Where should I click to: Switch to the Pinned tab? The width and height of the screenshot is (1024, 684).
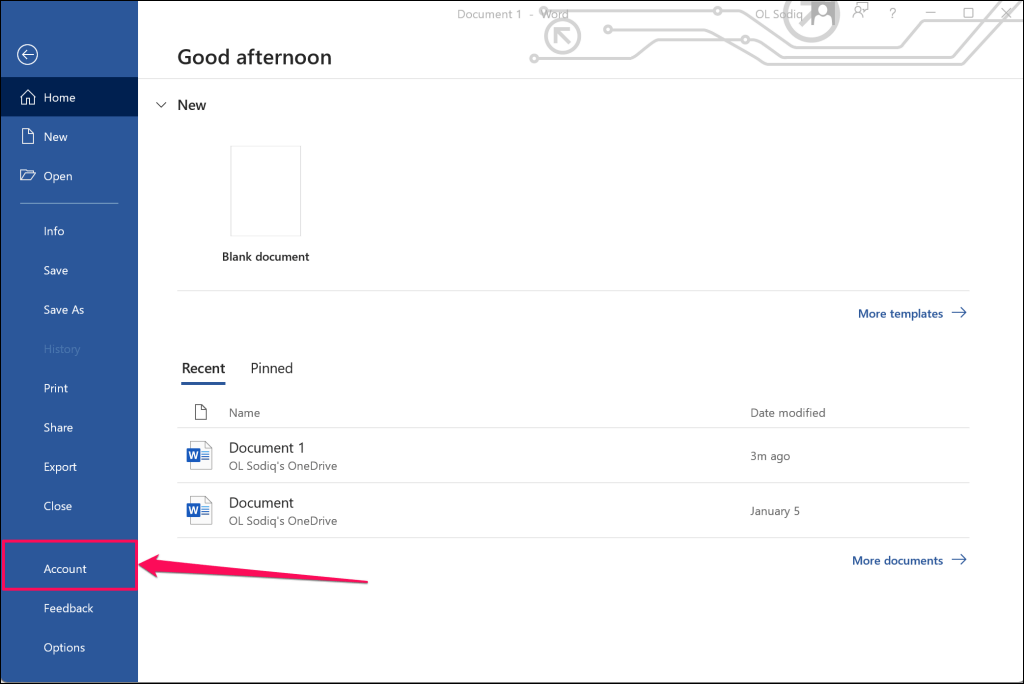point(271,368)
